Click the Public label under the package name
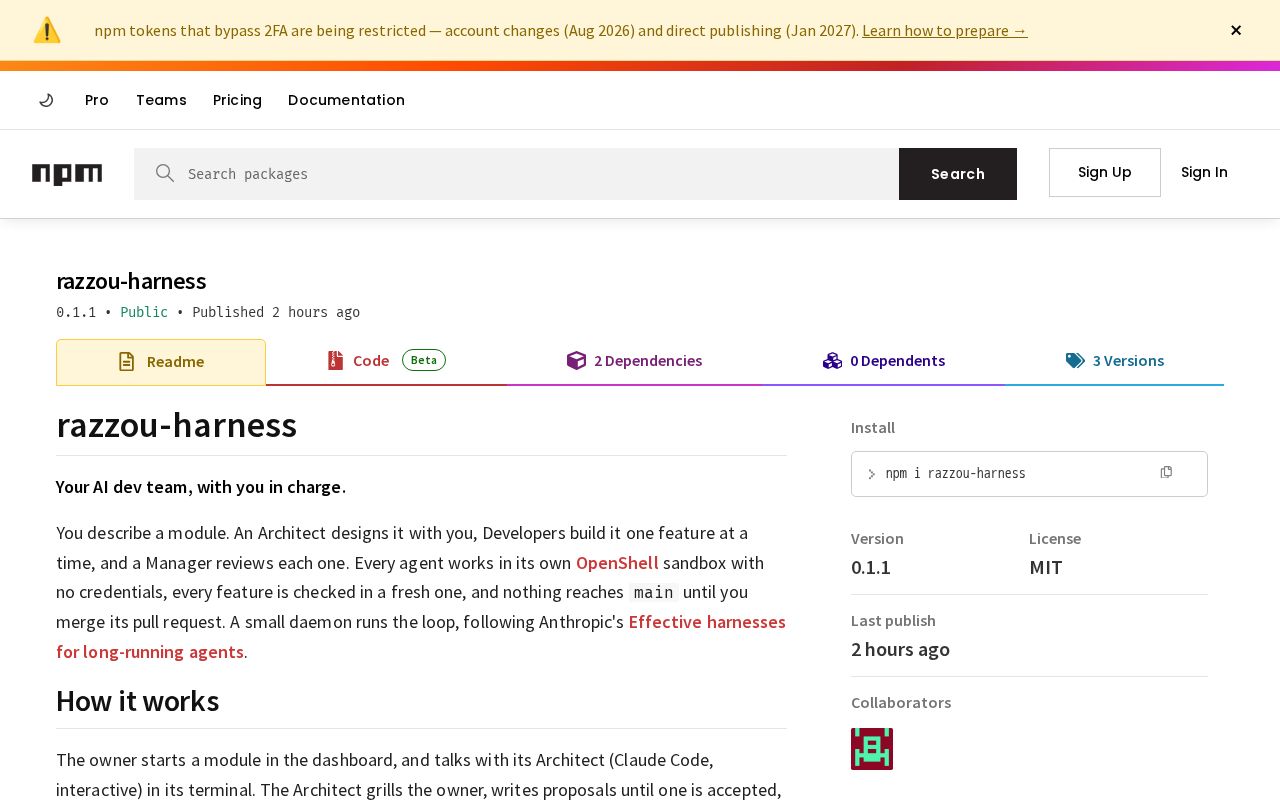The image size is (1280, 800). coord(144,312)
